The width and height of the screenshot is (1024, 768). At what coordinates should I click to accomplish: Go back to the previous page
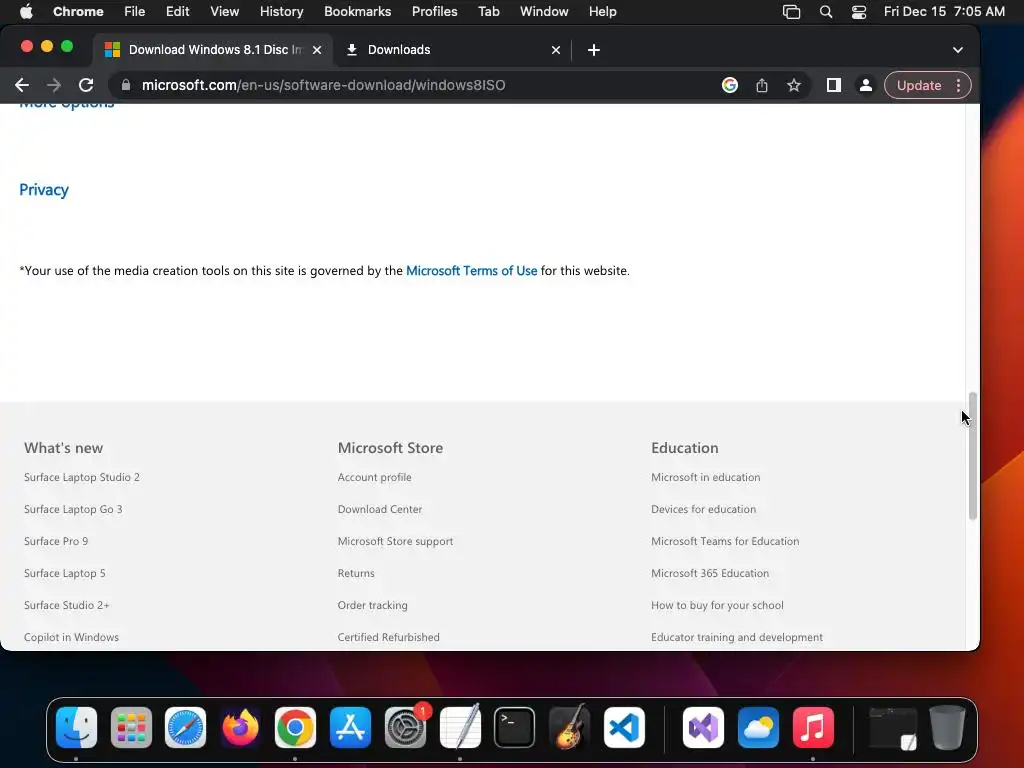22,86
